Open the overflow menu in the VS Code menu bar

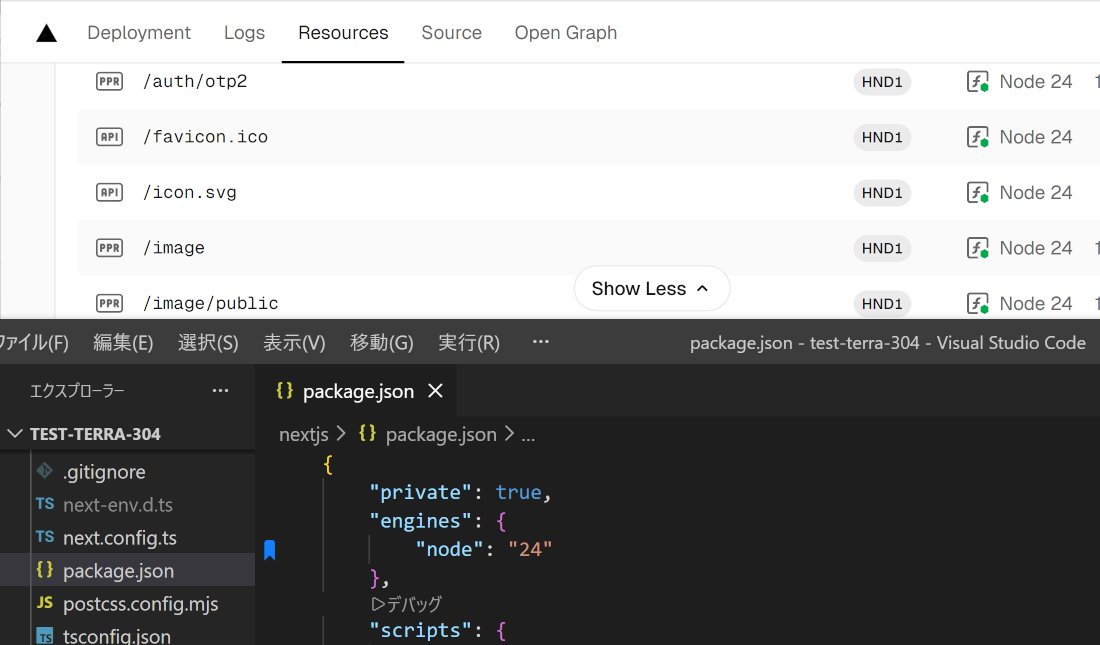540,342
